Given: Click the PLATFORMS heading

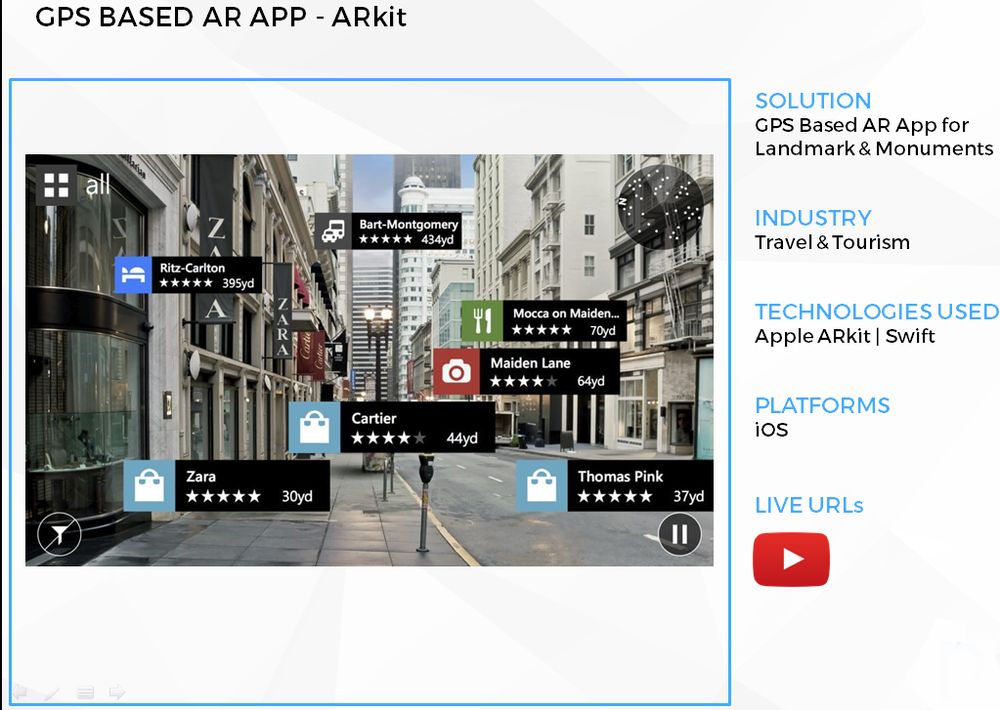Looking at the screenshot, I should [822, 405].
